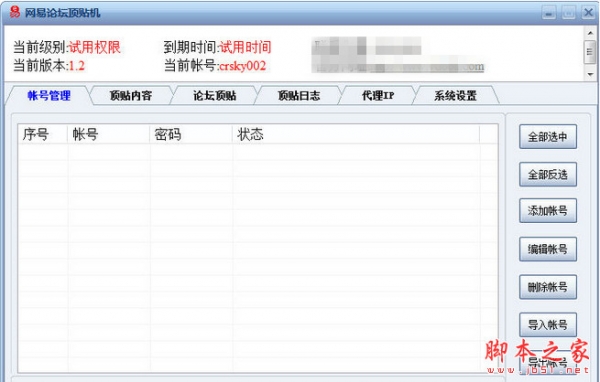Viewport: 600px width, 382px height.
Task: Click the blurred website link ending .com
Action: pyautogui.click(x=398, y=68)
